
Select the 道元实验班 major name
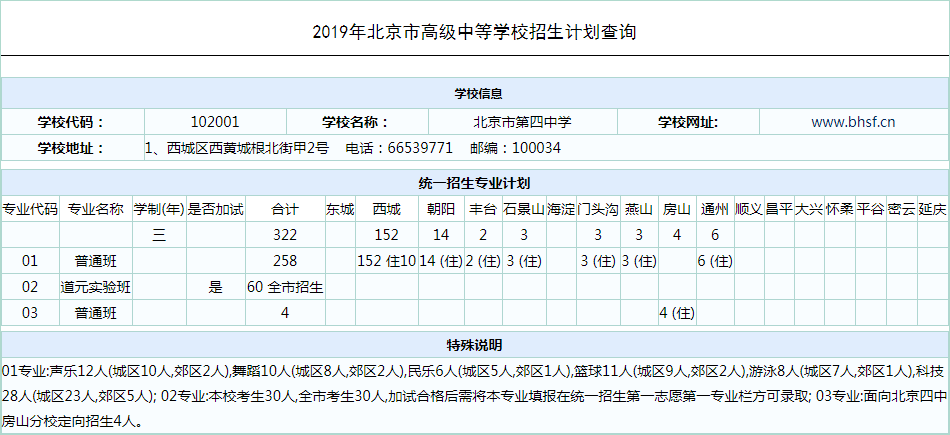click(96, 287)
